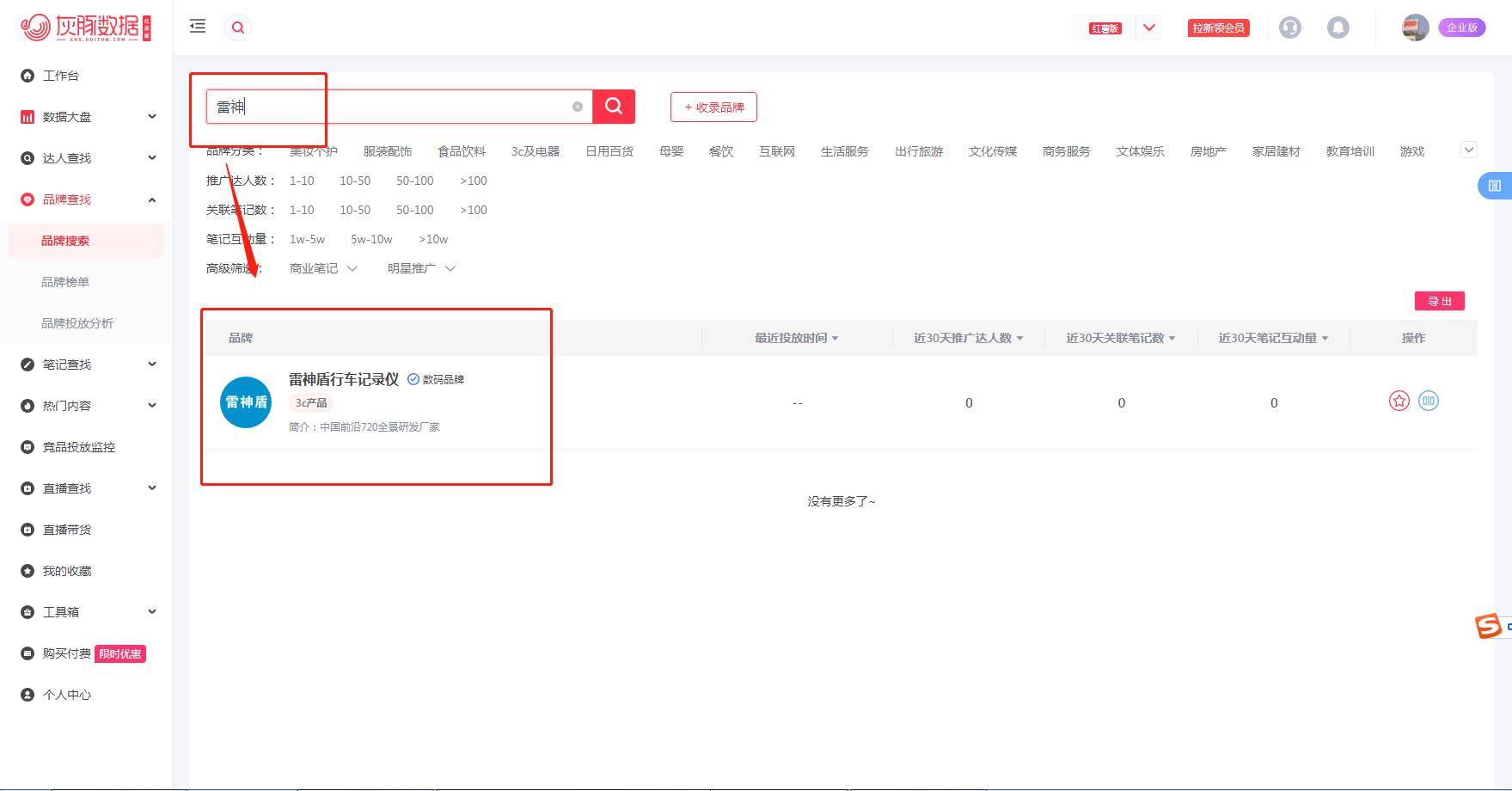Screen dimensions: 1512x791
Task: Filter by 母婴 category
Action: [671, 151]
